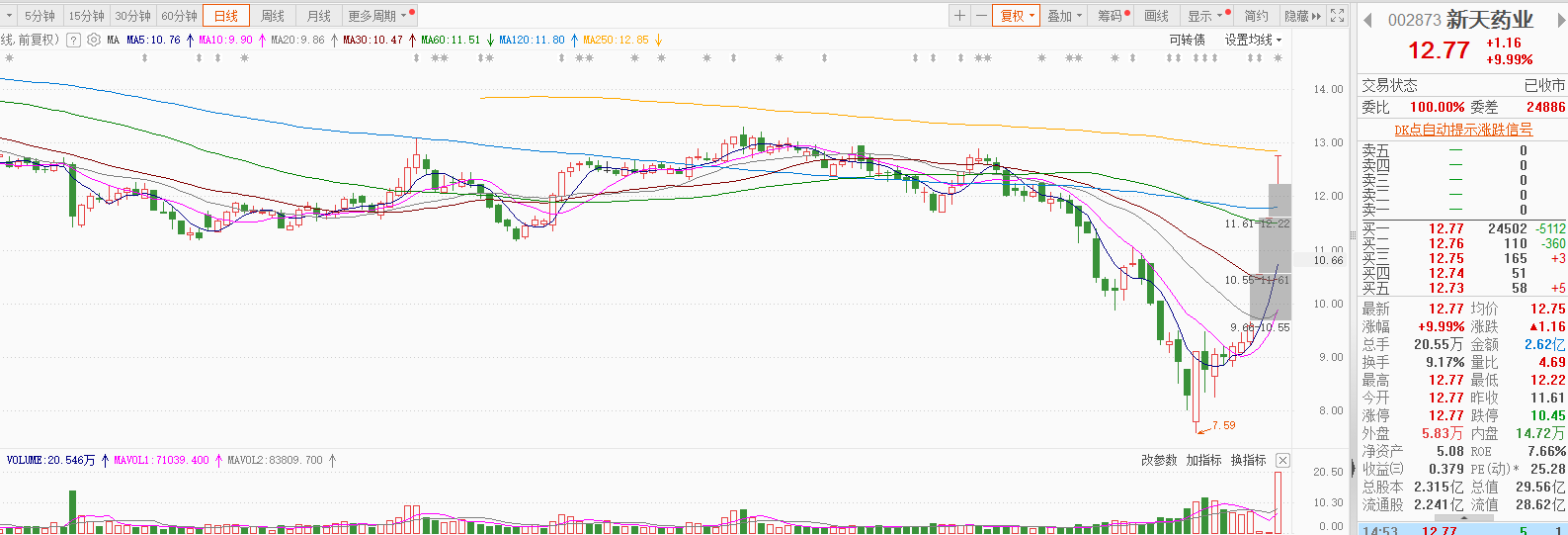Click the MA30:10.47 indicator label
Image resolution: width=1568 pixels, height=535 pixels.
pyautogui.click(x=372, y=40)
